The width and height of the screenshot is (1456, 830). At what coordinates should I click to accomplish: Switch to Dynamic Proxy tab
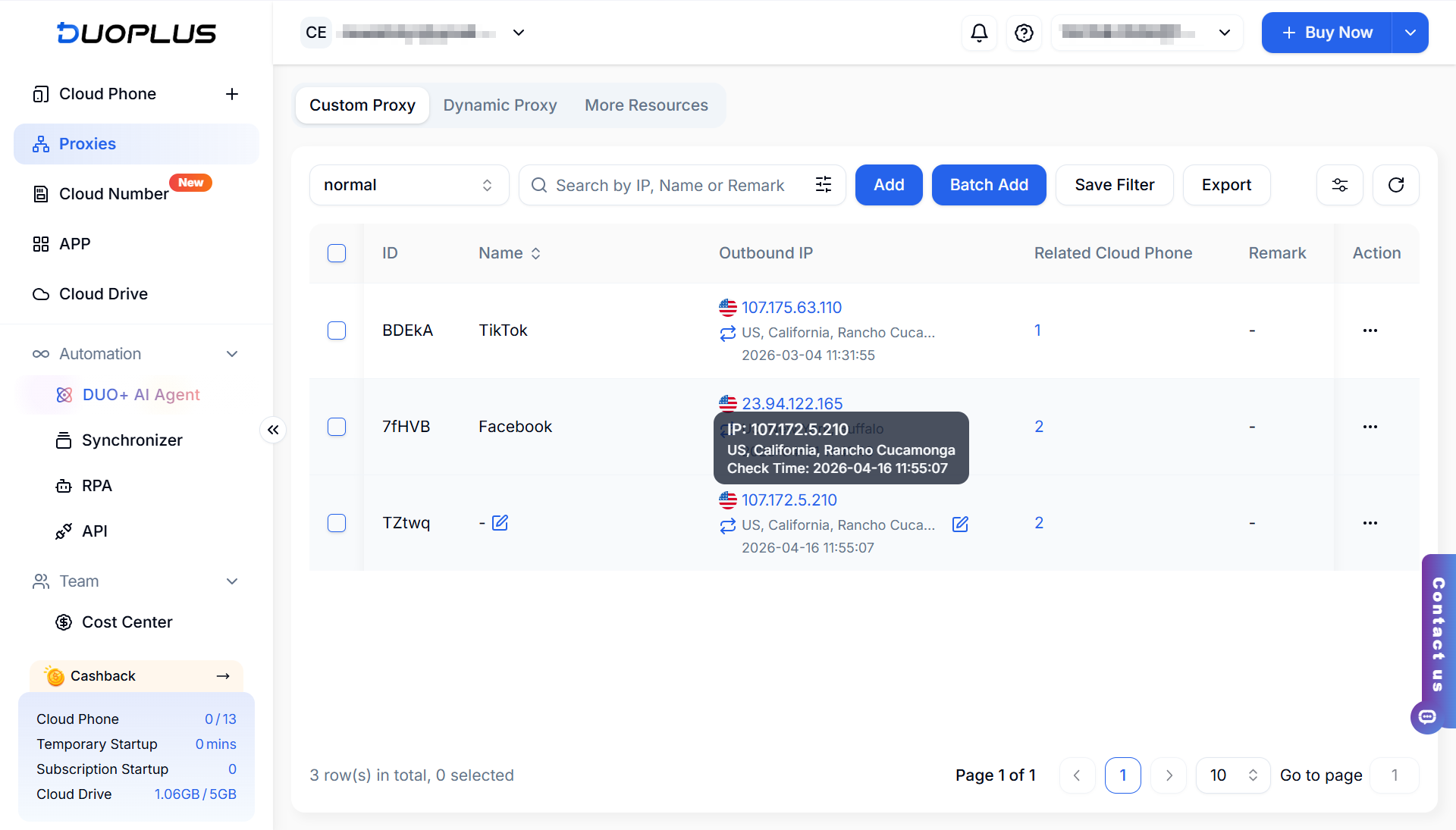point(500,105)
